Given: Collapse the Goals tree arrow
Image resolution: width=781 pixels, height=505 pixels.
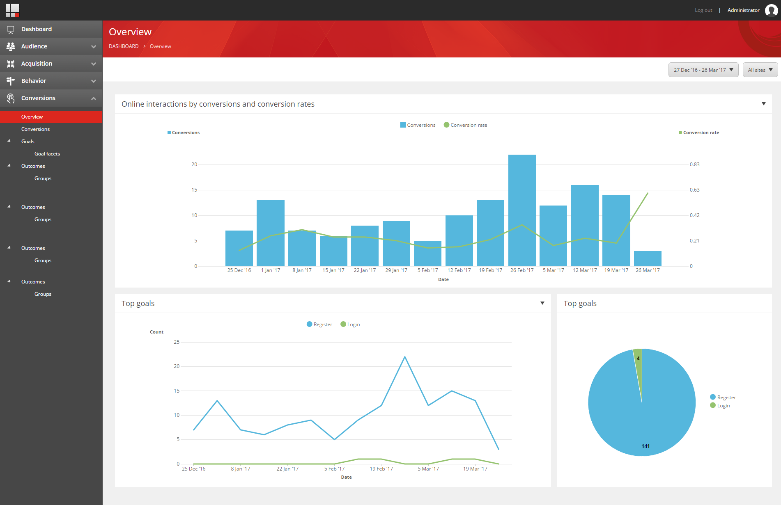Looking at the screenshot, I should tap(9, 141).
